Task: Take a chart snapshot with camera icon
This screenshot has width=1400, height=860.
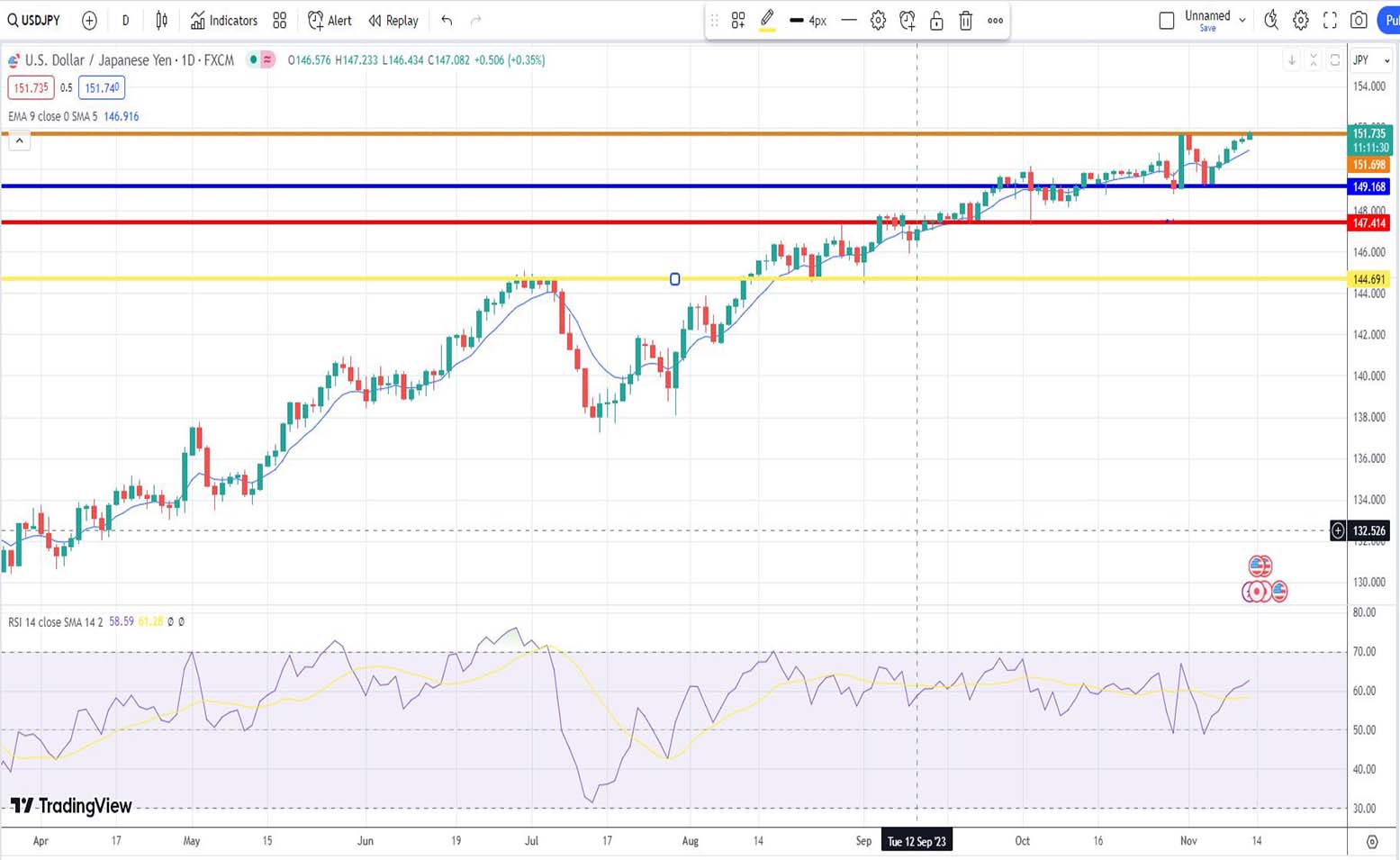Action: [1359, 20]
